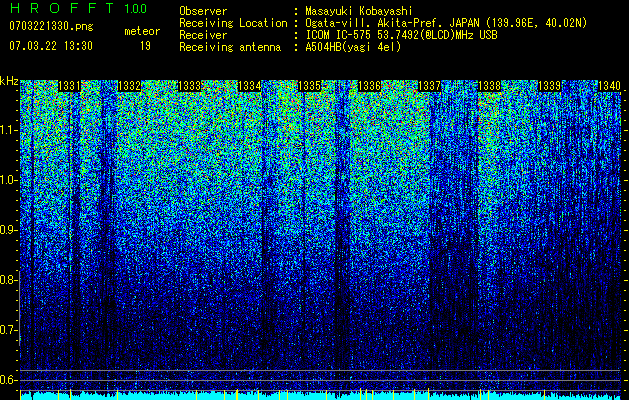Image resolution: width=629 pixels, height=400 pixels.
Task: Click the 1333 time marker
Action: pyautogui.click(x=189, y=86)
